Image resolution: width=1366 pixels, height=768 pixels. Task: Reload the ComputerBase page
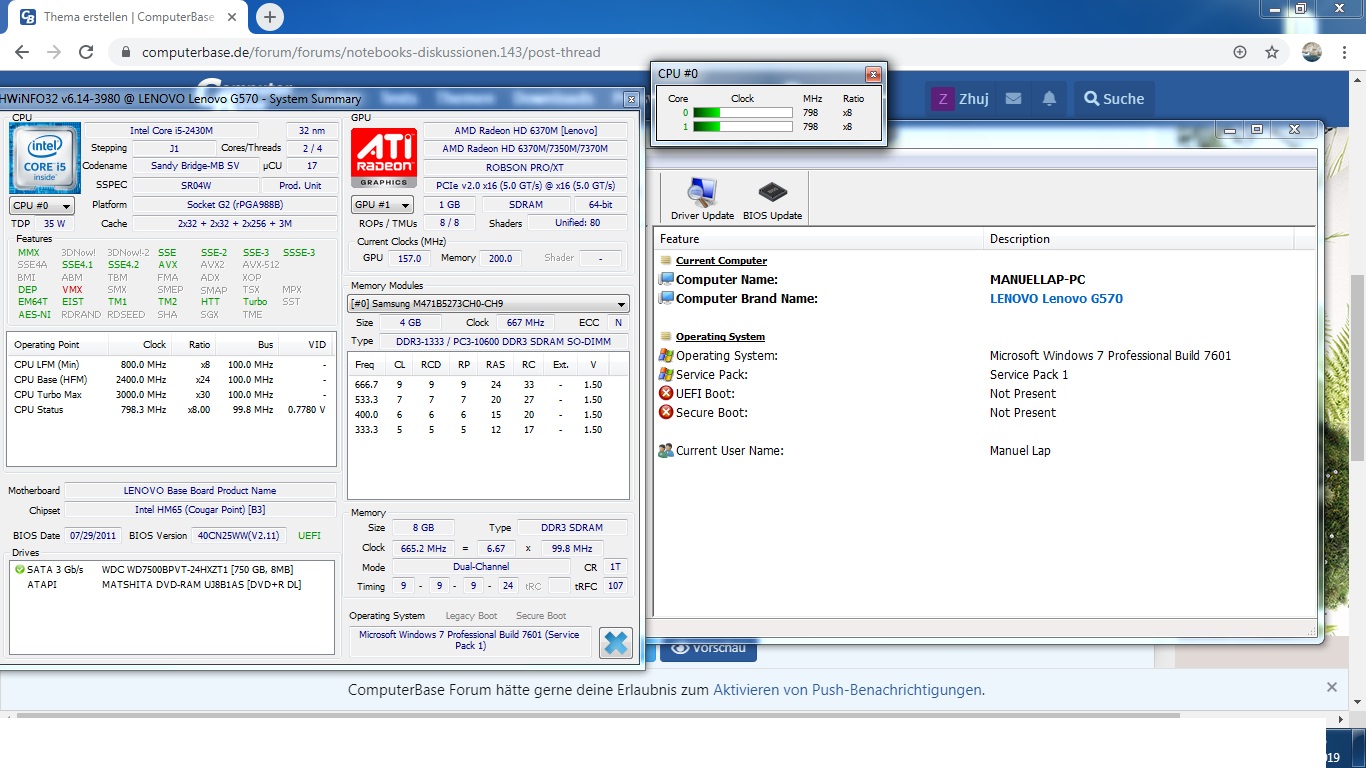tap(86, 52)
